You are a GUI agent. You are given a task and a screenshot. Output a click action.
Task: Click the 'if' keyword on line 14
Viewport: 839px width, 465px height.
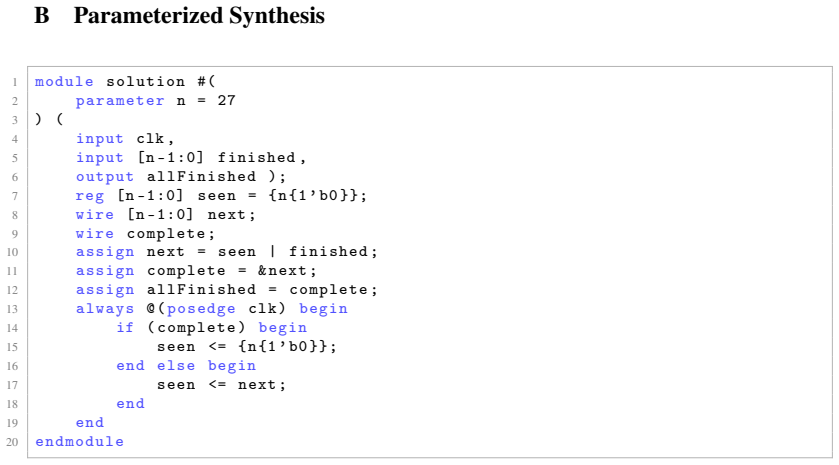(125, 327)
